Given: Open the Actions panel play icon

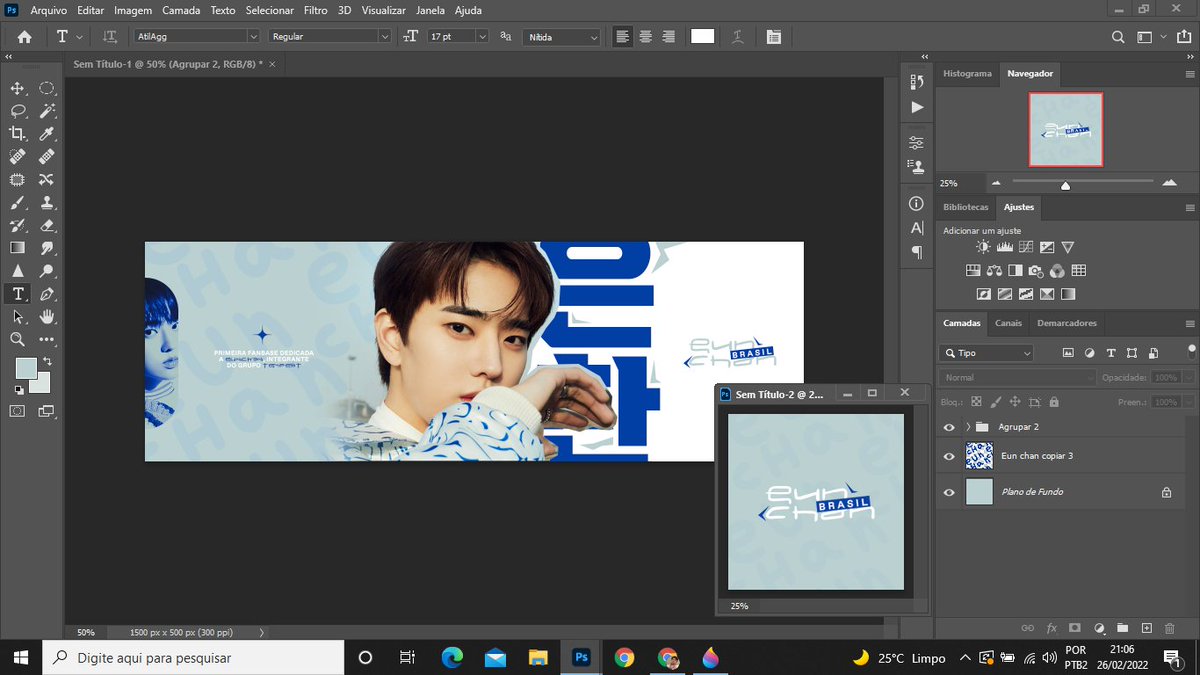Looking at the screenshot, I should click(917, 107).
